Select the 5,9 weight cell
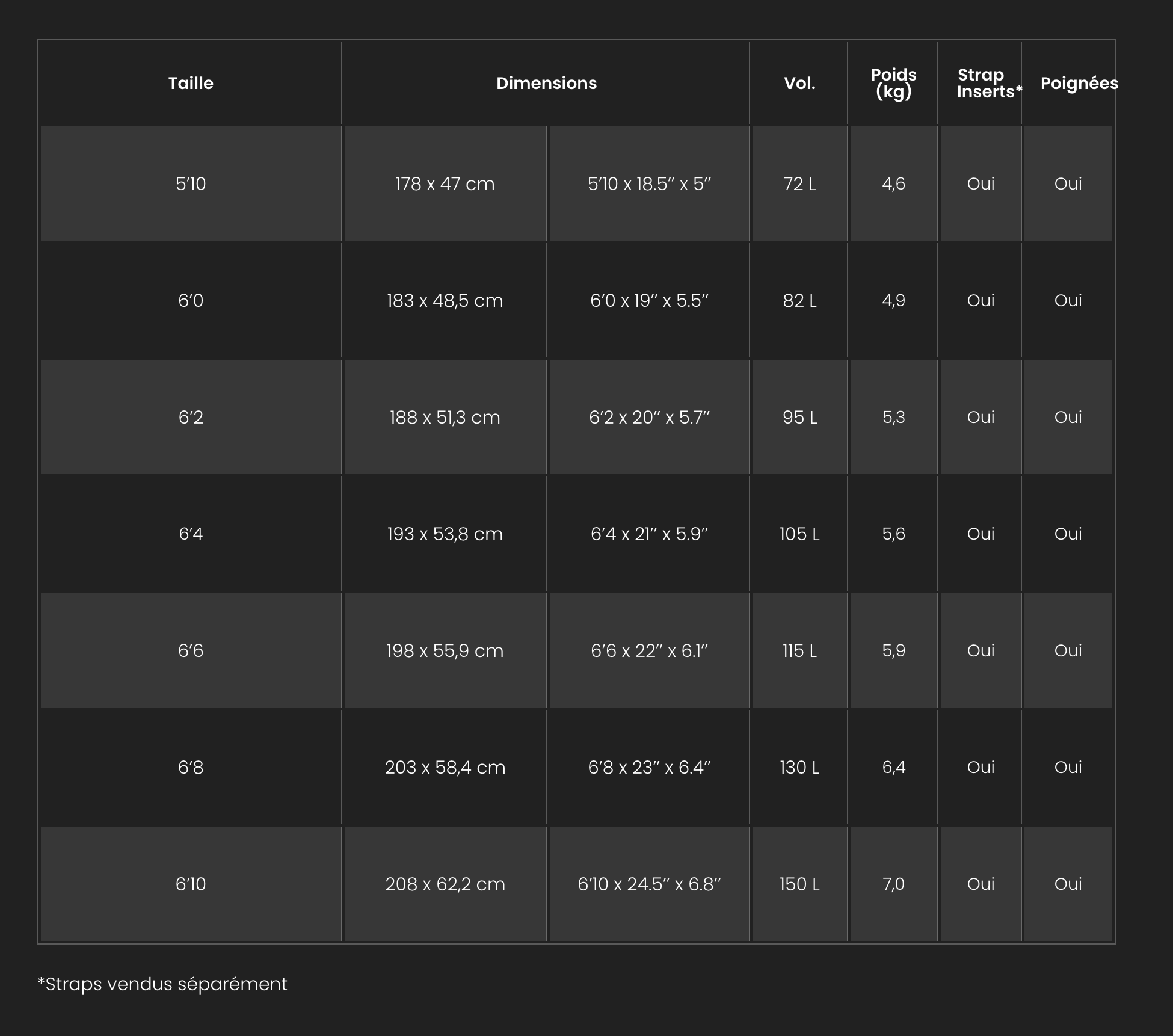This screenshot has height=1036, width=1173. click(x=893, y=650)
